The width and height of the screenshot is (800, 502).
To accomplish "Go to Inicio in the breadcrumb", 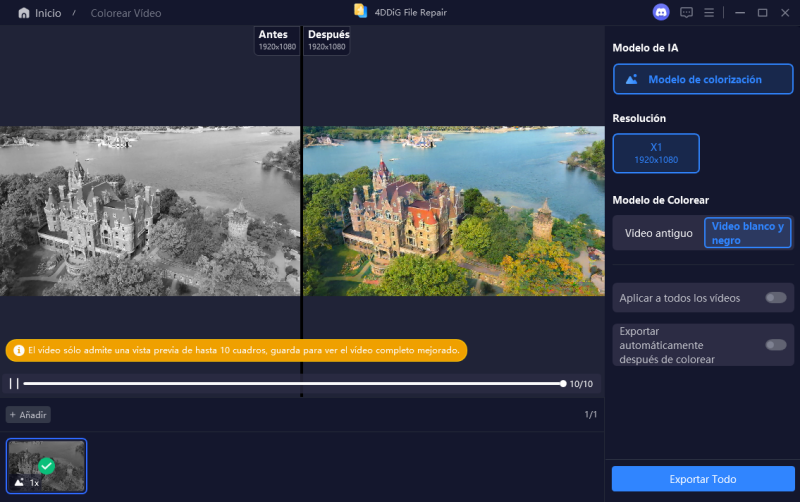I will click(47, 14).
